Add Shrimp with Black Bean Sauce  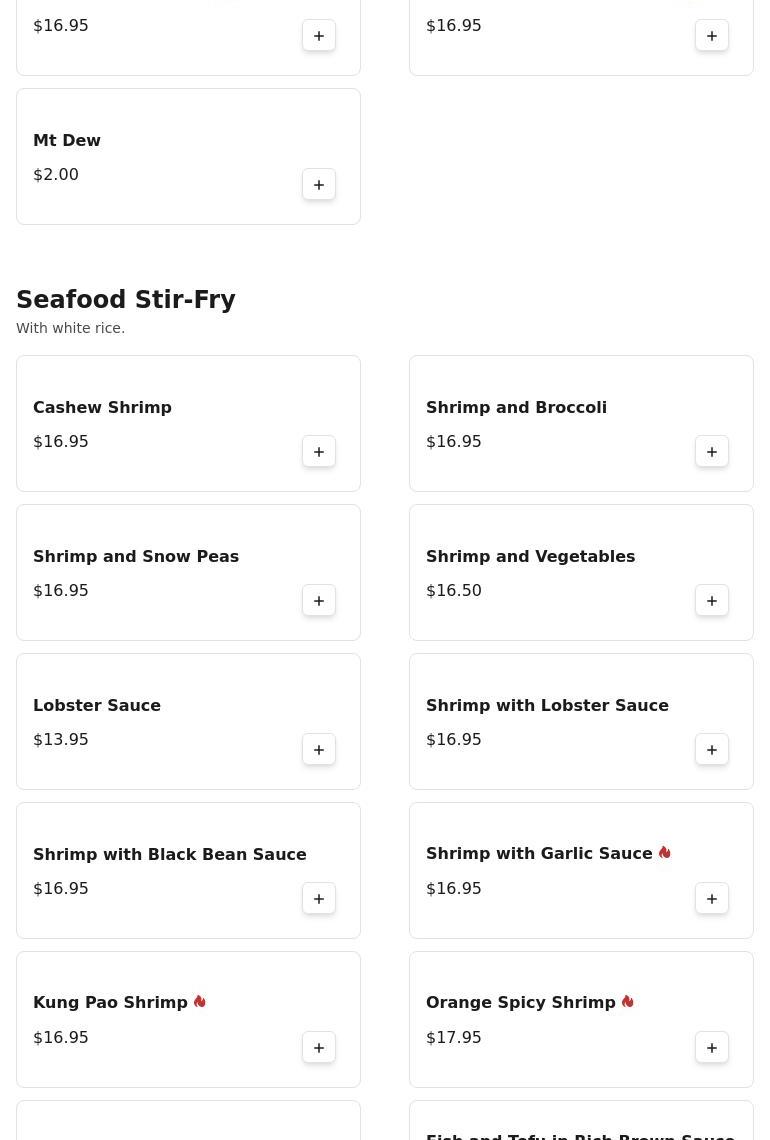click(319, 899)
